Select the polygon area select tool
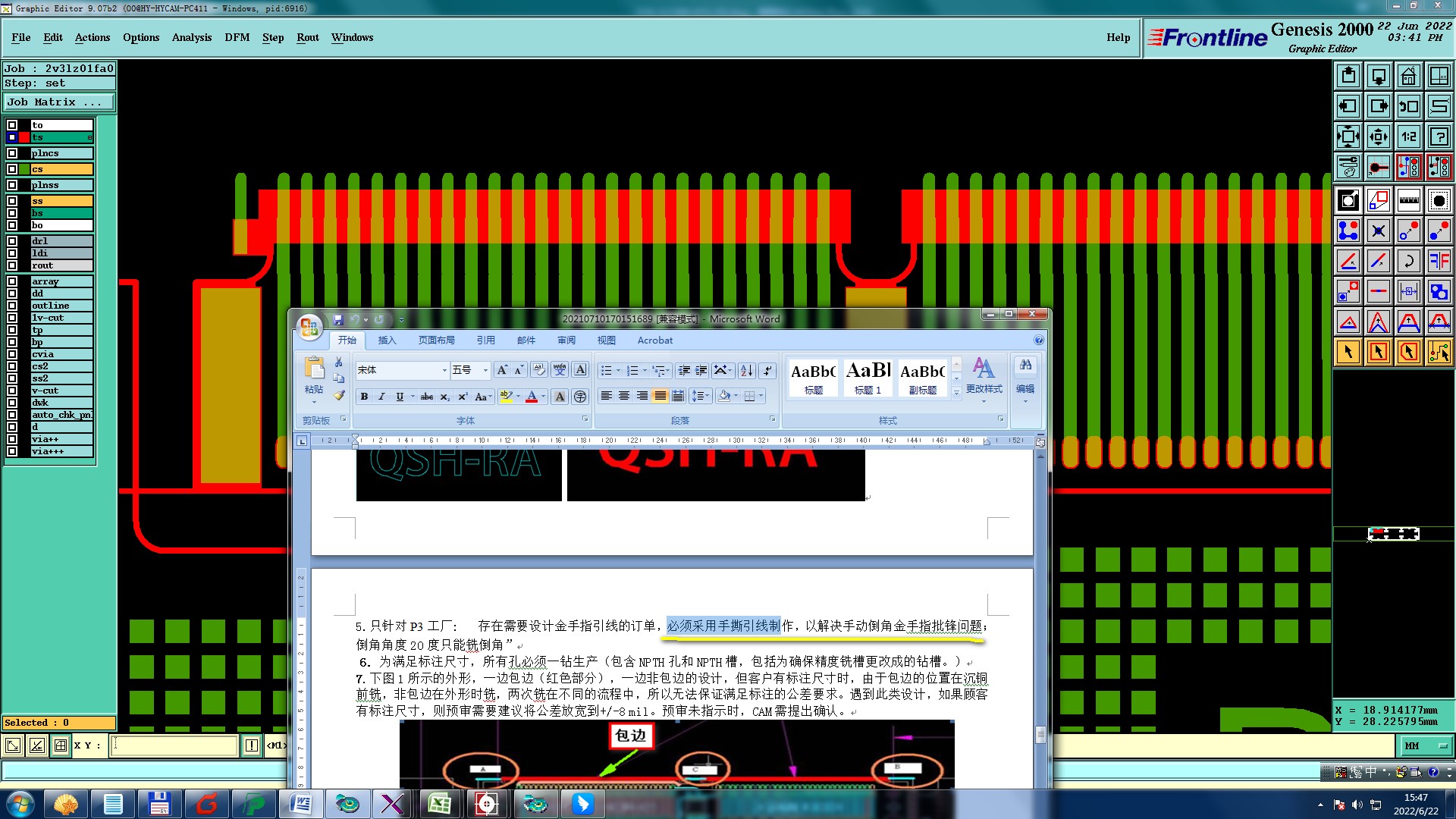This screenshot has height=819, width=1456. pyautogui.click(x=1408, y=352)
